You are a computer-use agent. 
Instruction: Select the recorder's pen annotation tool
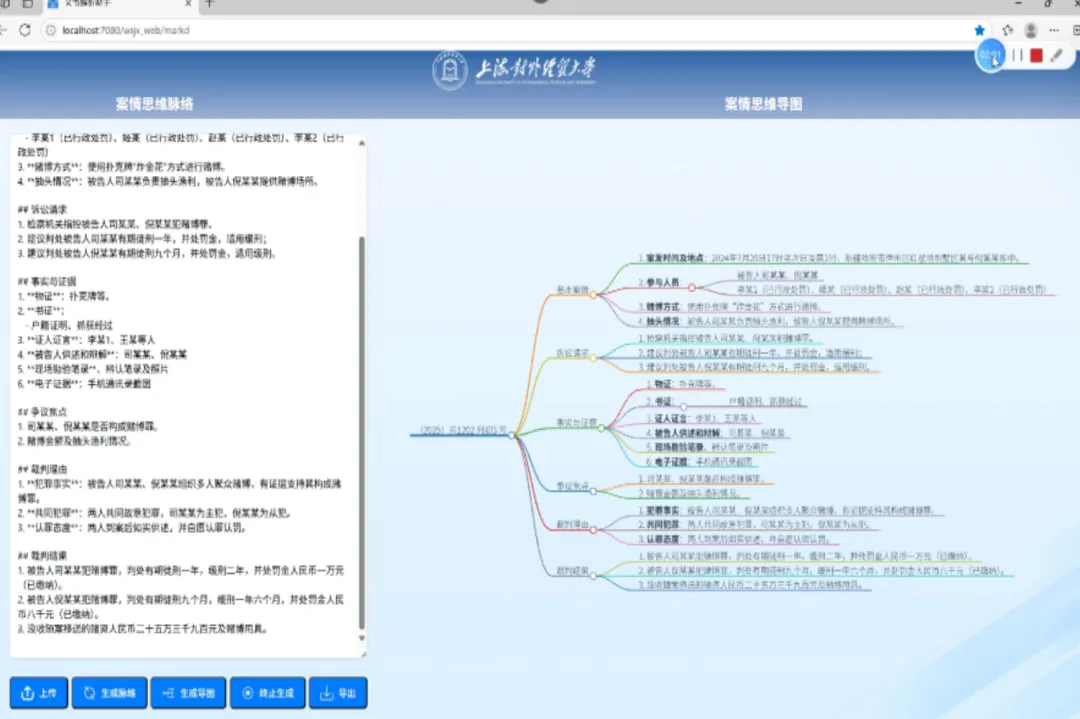(1057, 55)
